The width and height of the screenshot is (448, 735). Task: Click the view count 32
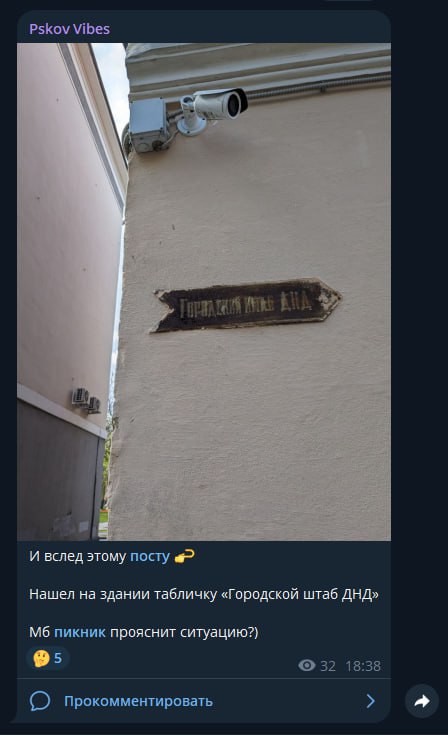[x=328, y=666]
